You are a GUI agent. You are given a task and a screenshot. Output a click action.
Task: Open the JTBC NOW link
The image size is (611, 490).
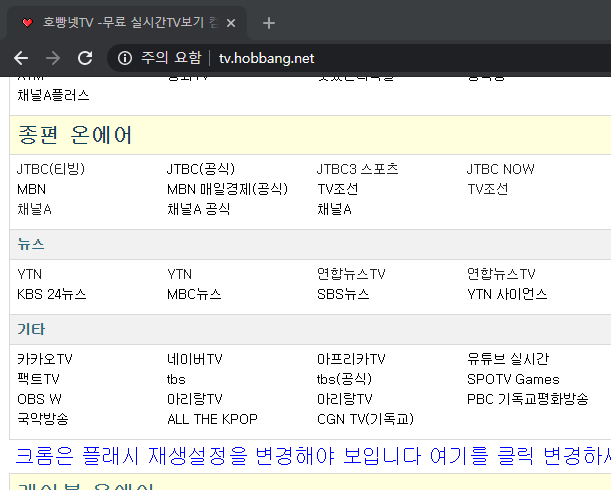[501, 169]
